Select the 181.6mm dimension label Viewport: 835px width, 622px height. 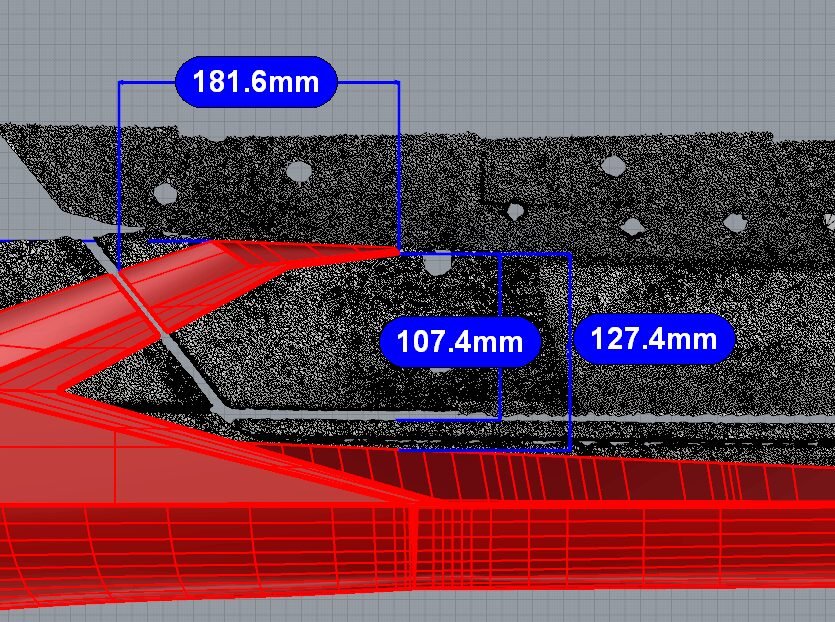[x=256, y=82]
